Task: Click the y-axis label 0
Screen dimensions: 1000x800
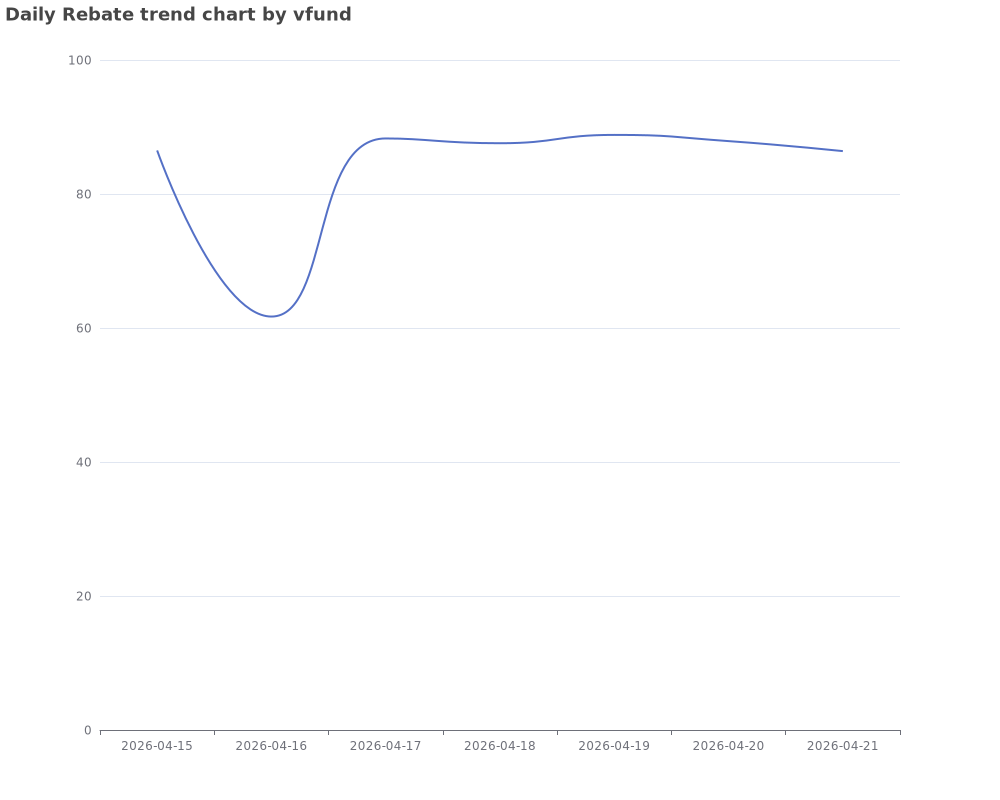Action: (x=87, y=730)
